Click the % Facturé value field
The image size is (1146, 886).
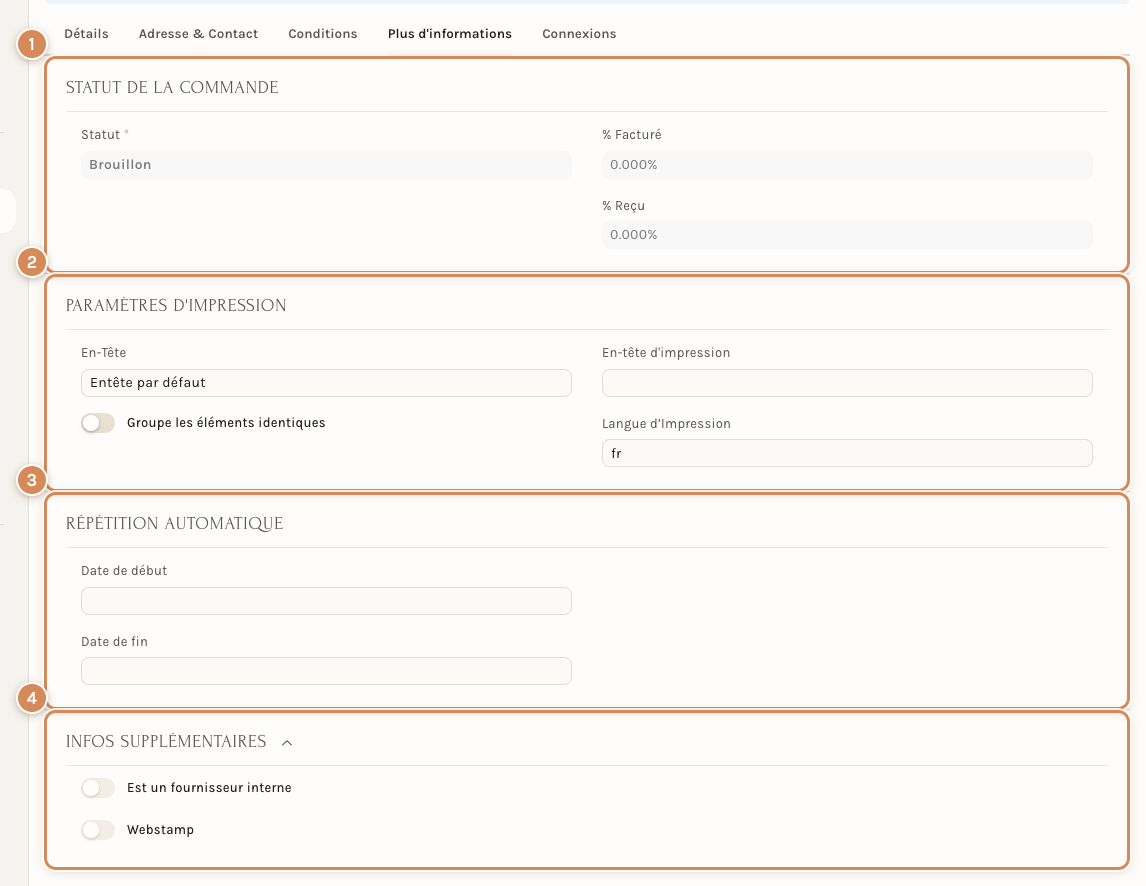[x=847, y=165]
